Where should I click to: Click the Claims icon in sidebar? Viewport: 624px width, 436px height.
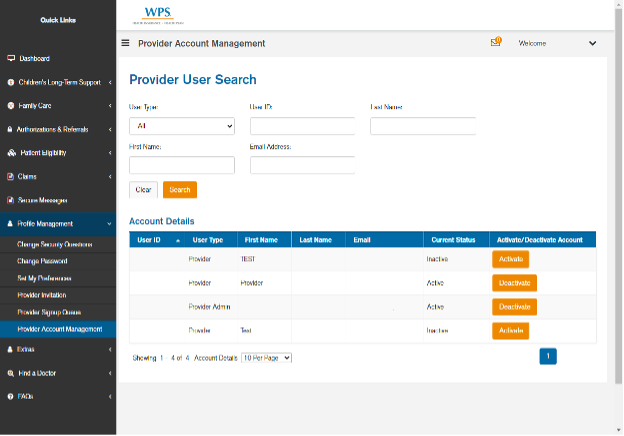point(11,176)
